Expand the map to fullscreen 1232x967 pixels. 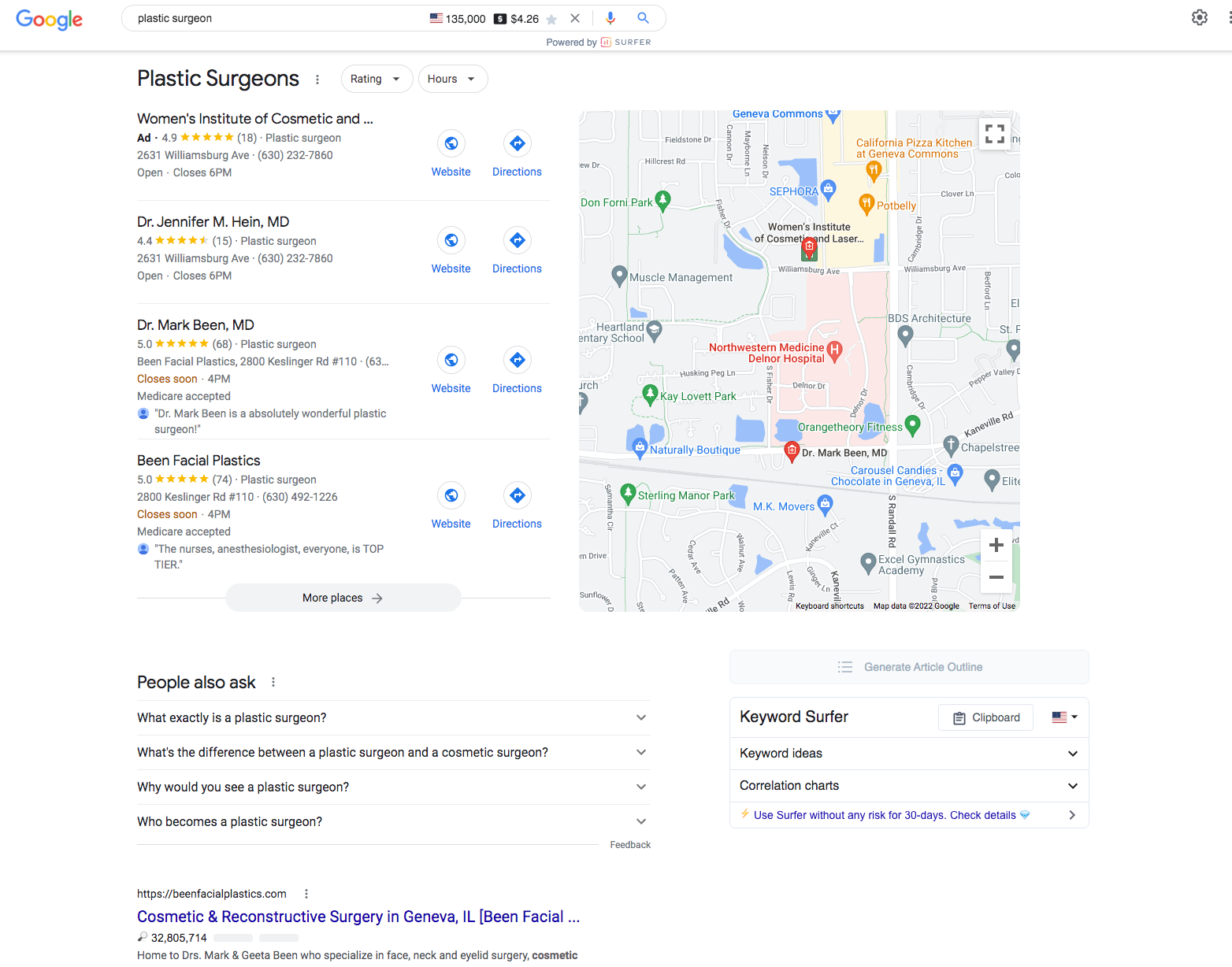pos(995,134)
